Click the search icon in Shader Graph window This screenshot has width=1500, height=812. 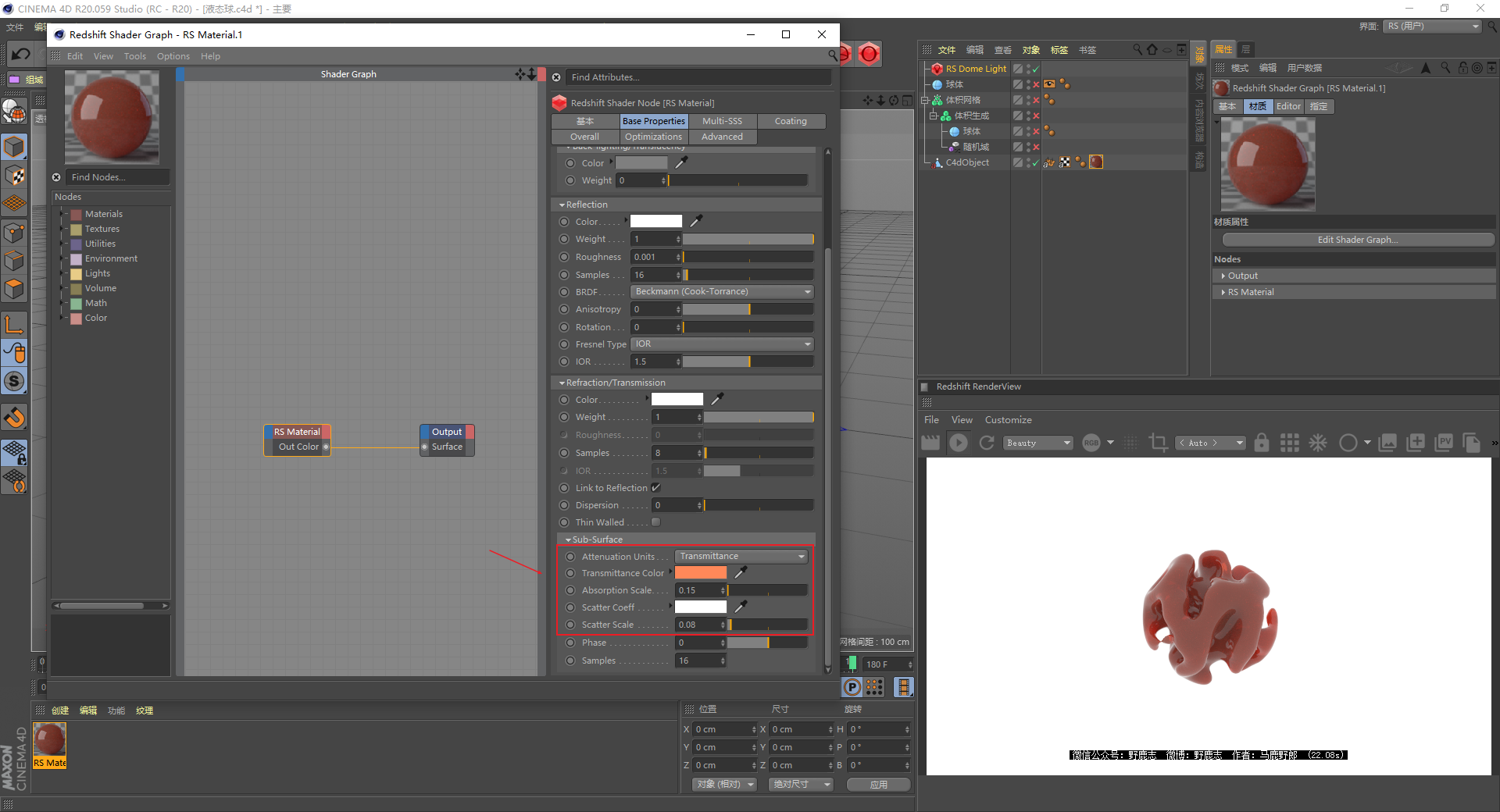click(833, 55)
